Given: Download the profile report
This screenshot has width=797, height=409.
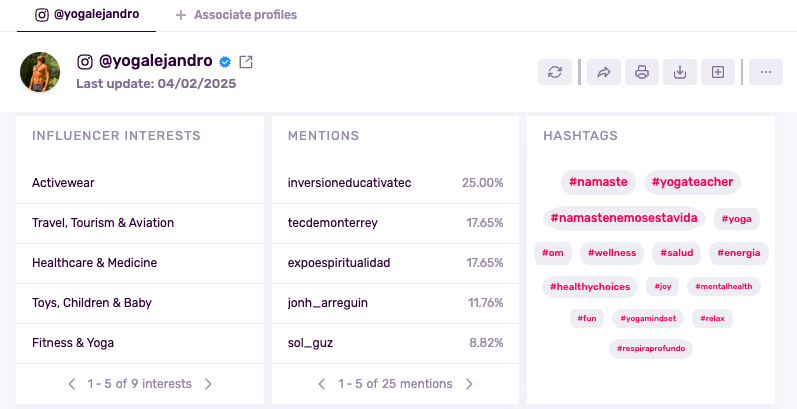Looking at the screenshot, I should [680, 72].
